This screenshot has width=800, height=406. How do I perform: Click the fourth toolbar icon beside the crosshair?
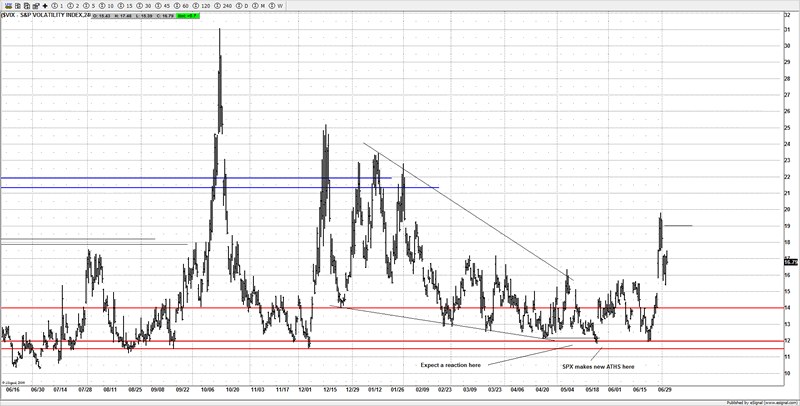tap(38, 5)
